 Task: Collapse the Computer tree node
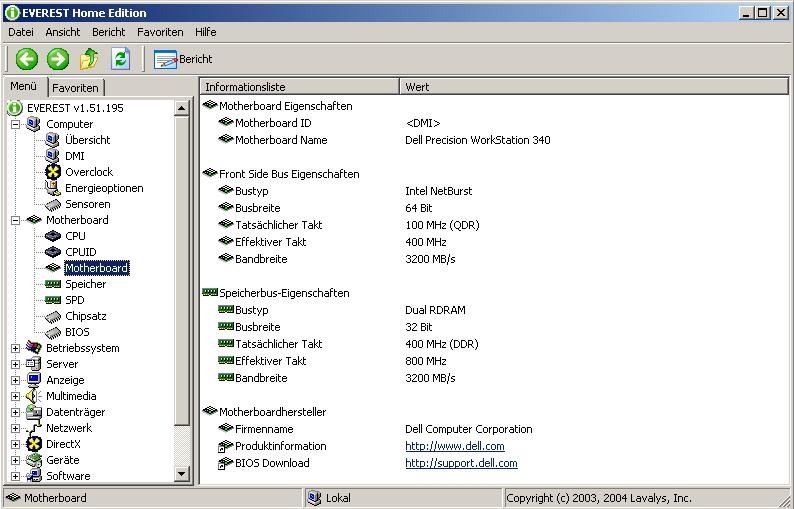tap(15, 124)
